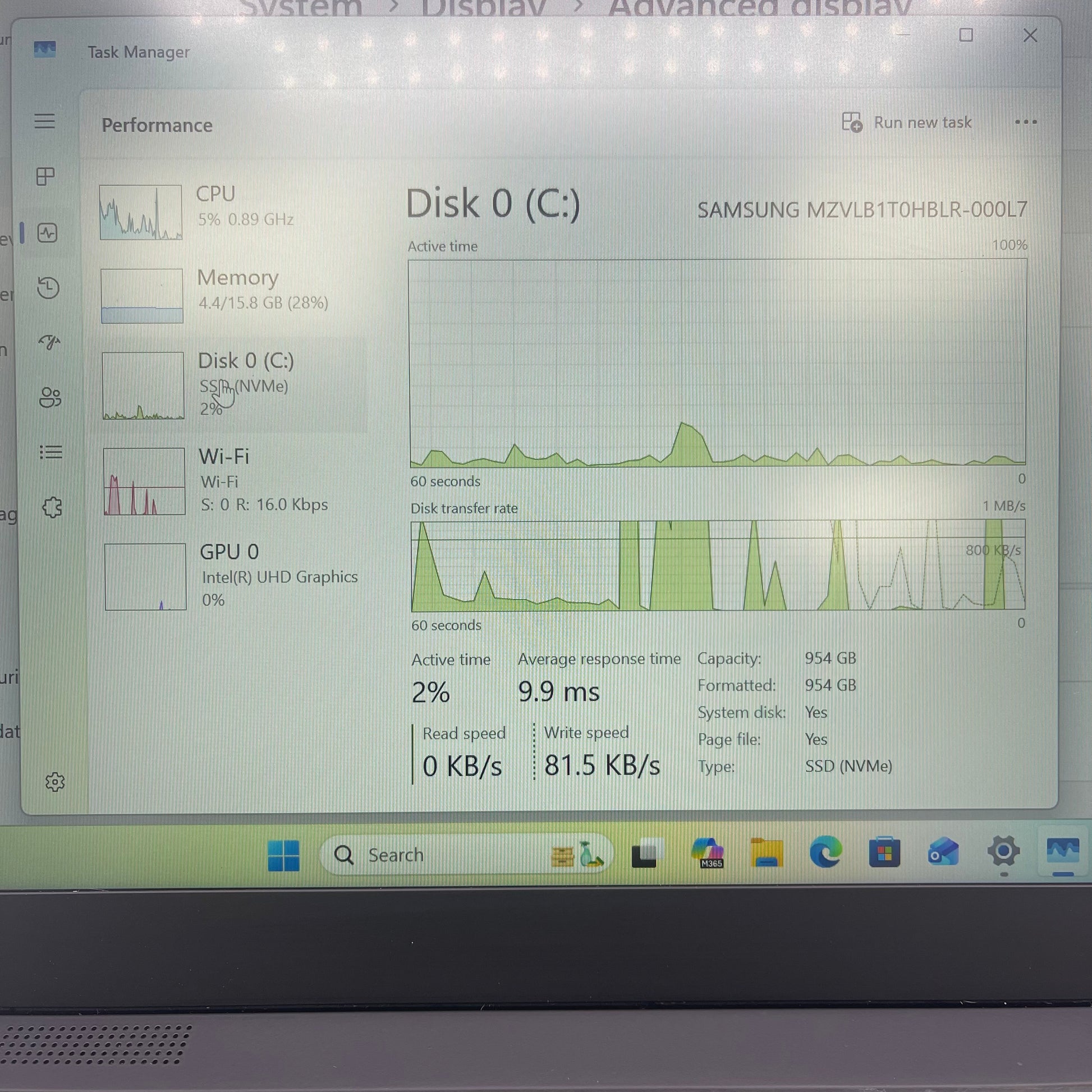
Task: Select the Performance page icon
Action: [47, 233]
